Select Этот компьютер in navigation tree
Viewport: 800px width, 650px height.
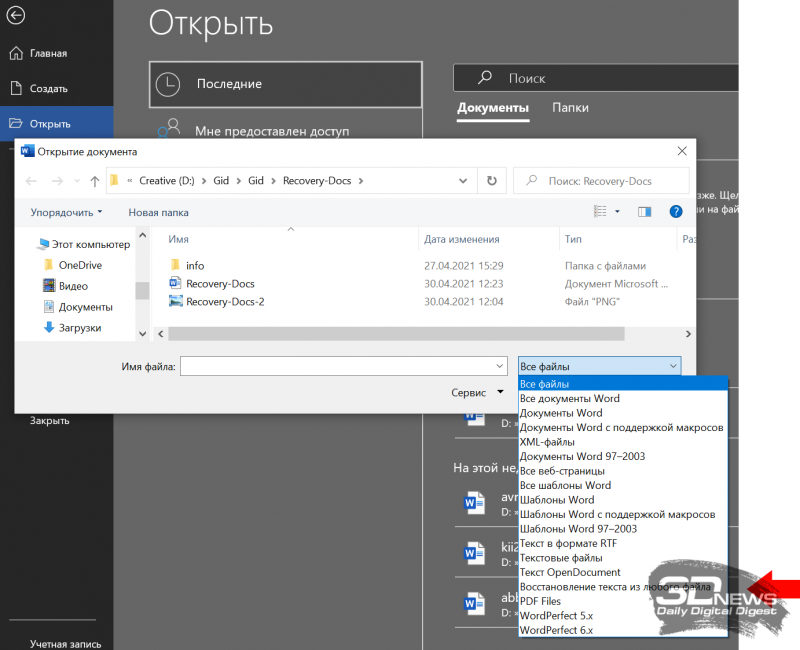pyautogui.click(x=84, y=244)
